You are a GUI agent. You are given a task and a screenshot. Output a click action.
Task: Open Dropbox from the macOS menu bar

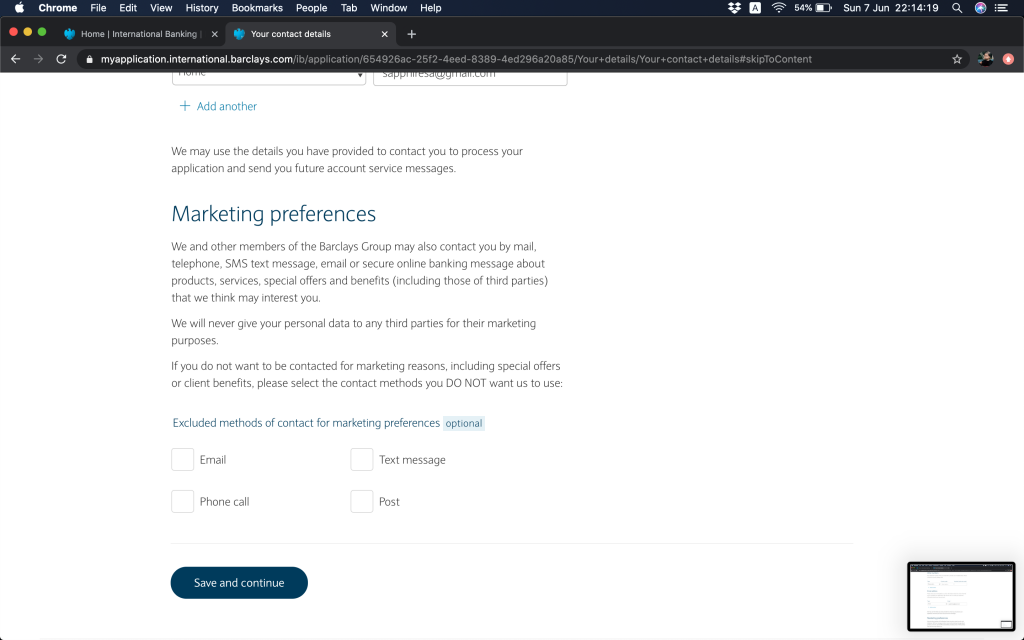(734, 8)
